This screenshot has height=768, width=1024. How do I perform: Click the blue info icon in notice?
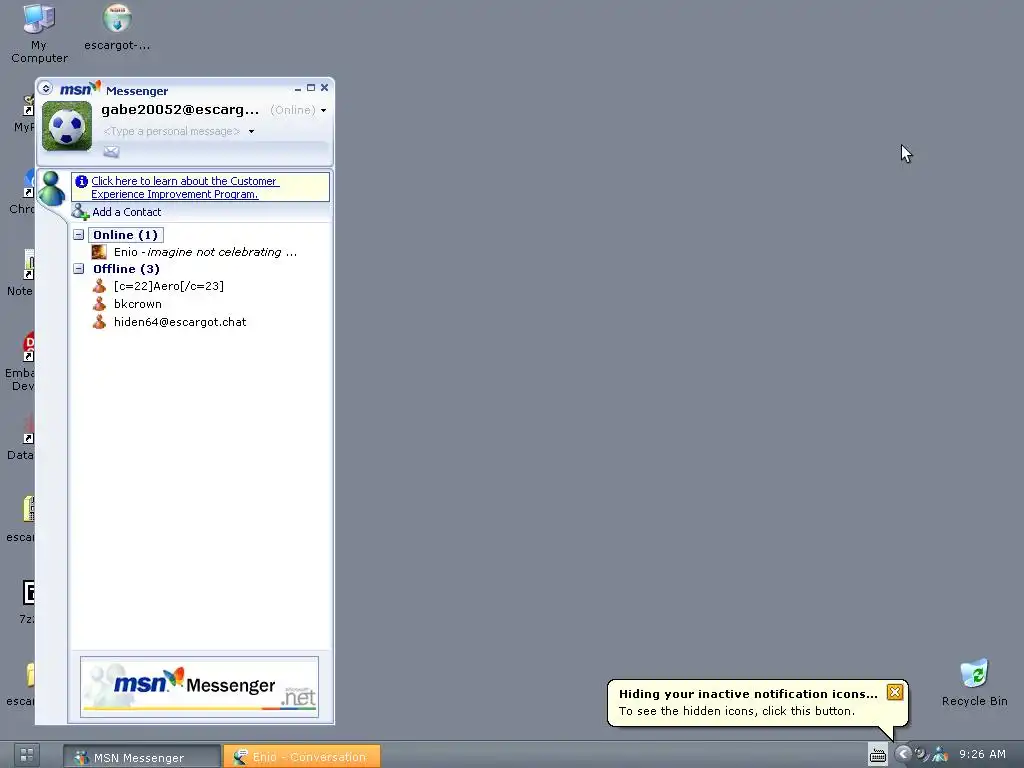82,182
